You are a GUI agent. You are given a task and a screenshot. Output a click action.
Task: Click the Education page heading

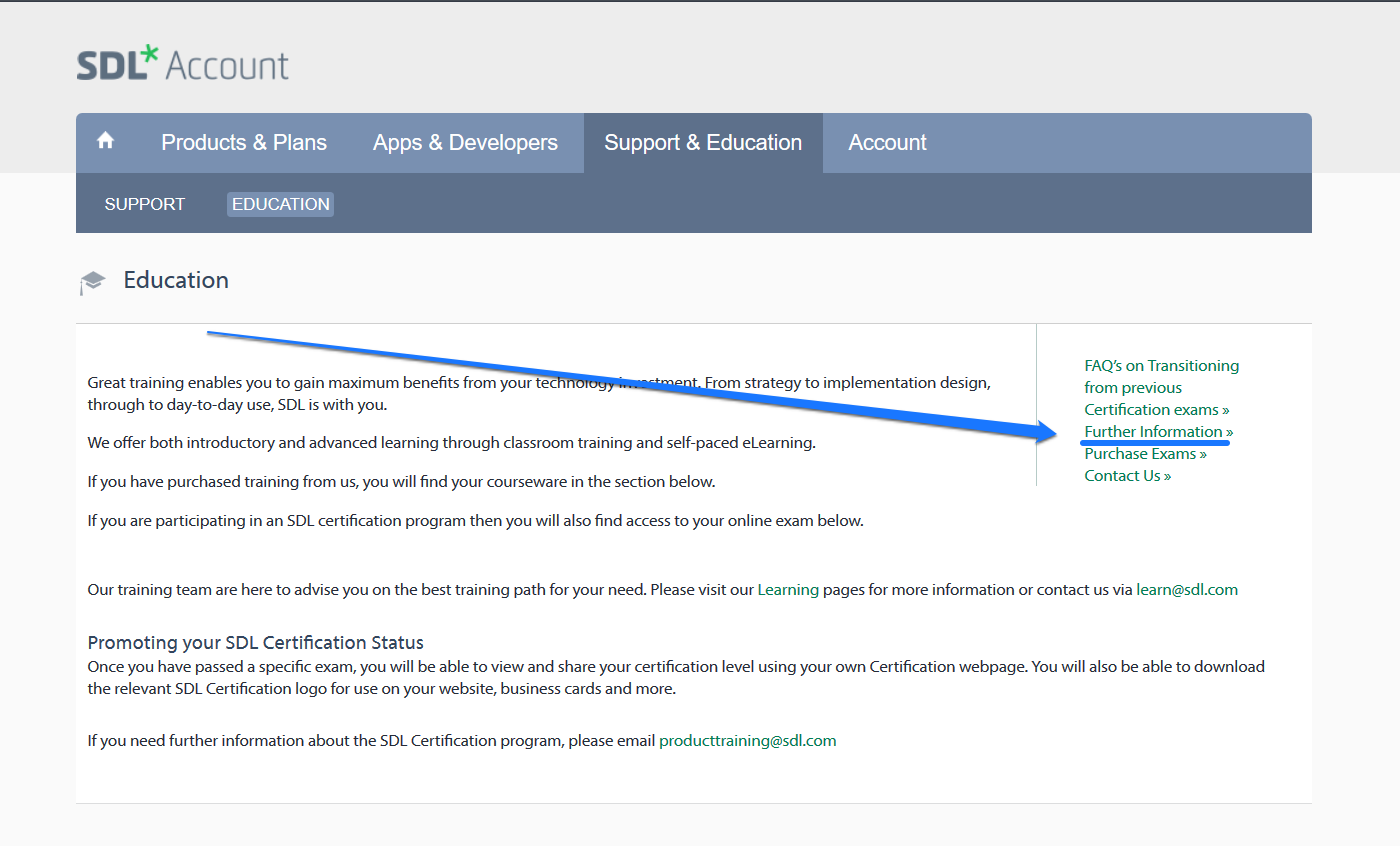click(x=176, y=280)
